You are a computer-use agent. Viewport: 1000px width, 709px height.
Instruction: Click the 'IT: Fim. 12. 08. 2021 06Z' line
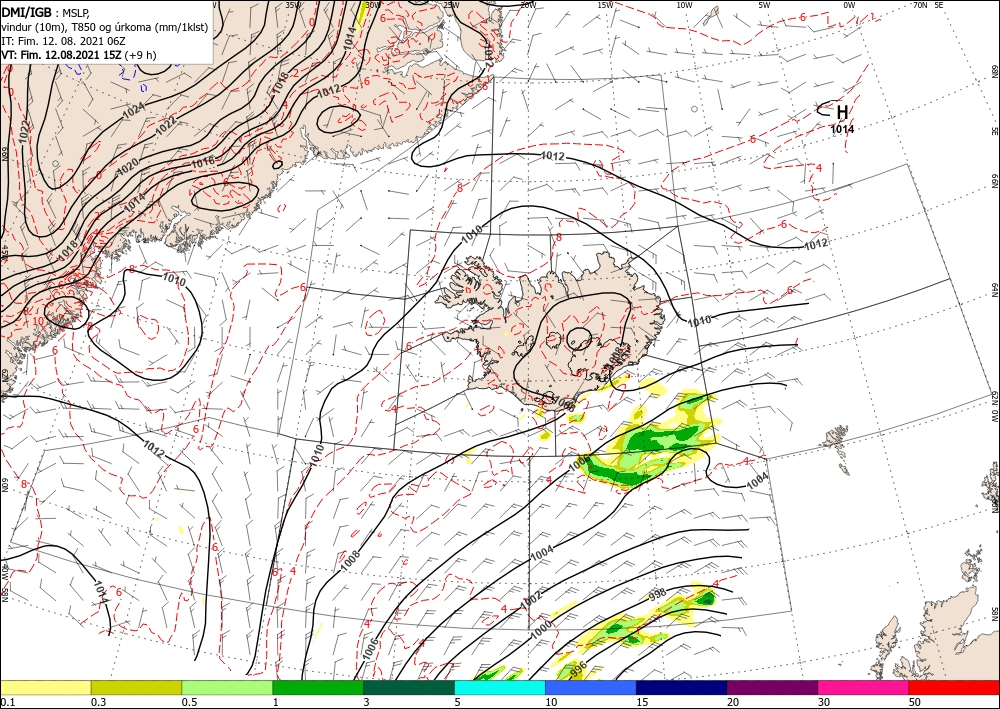63,41
